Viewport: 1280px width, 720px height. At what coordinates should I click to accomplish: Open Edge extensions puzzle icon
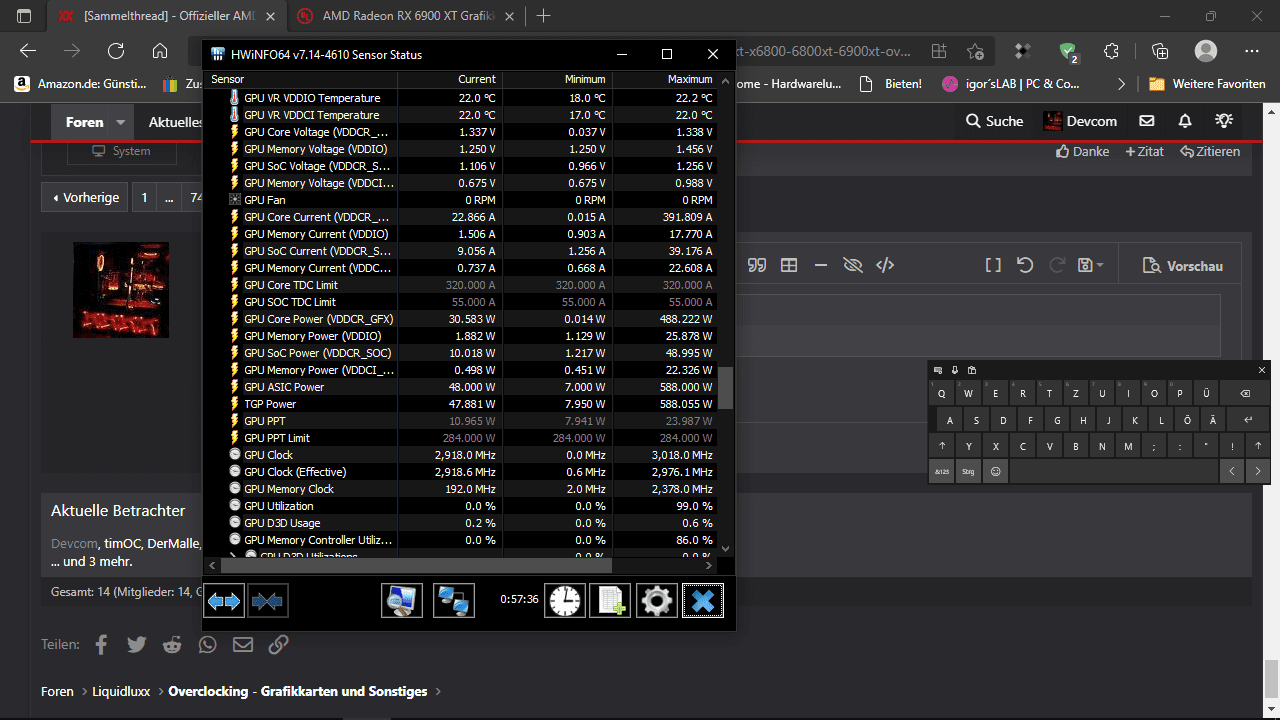tap(1111, 51)
